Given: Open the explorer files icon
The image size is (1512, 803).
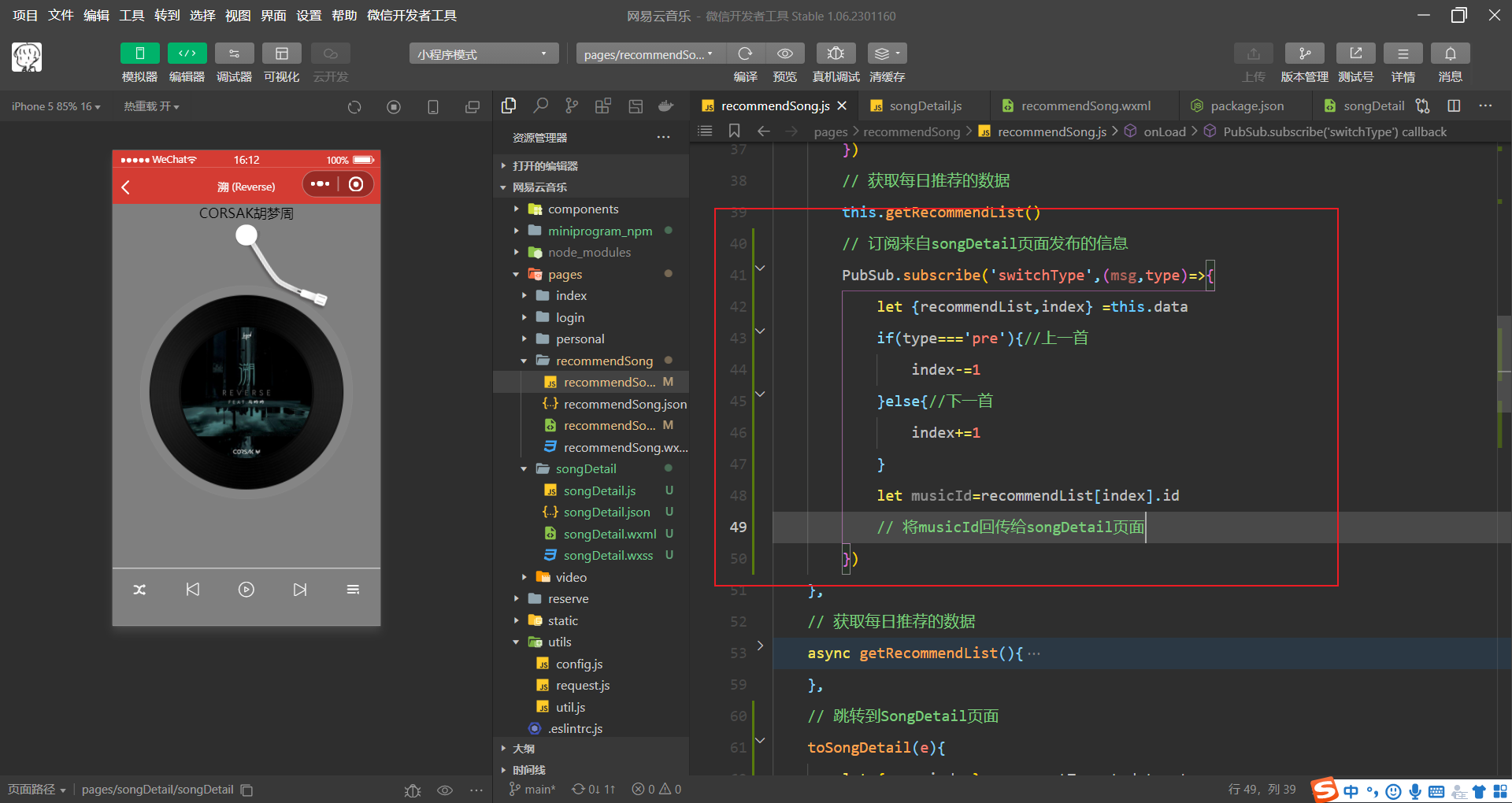Looking at the screenshot, I should coord(509,105).
